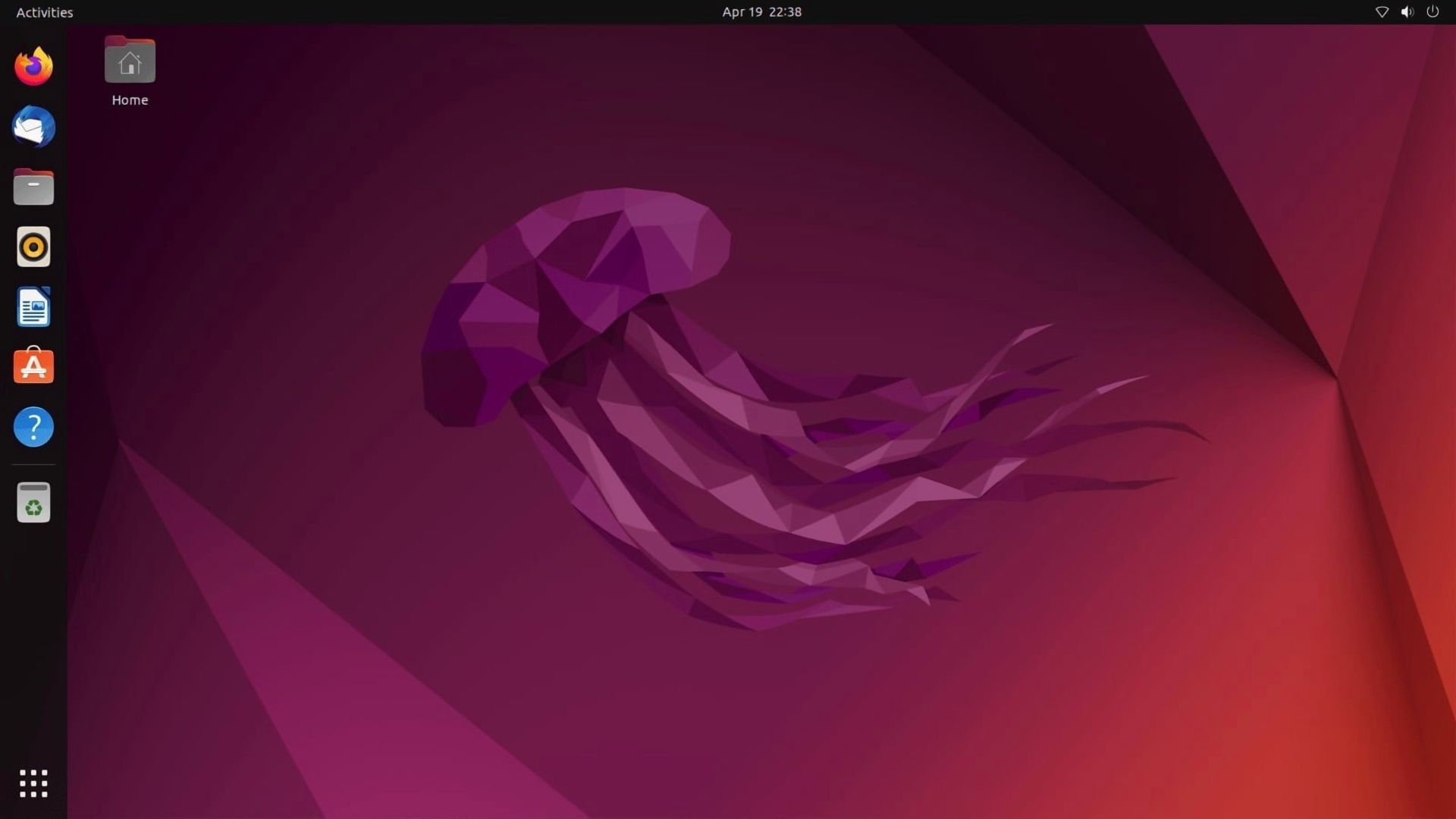Launch Firefox from the dock

(x=33, y=67)
